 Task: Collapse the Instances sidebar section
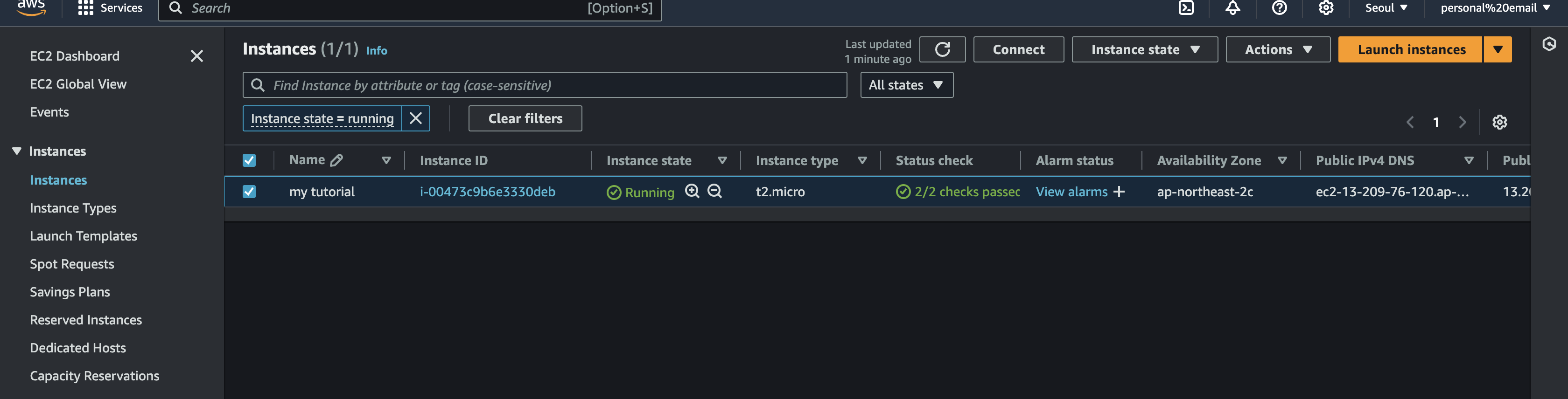point(17,151)
